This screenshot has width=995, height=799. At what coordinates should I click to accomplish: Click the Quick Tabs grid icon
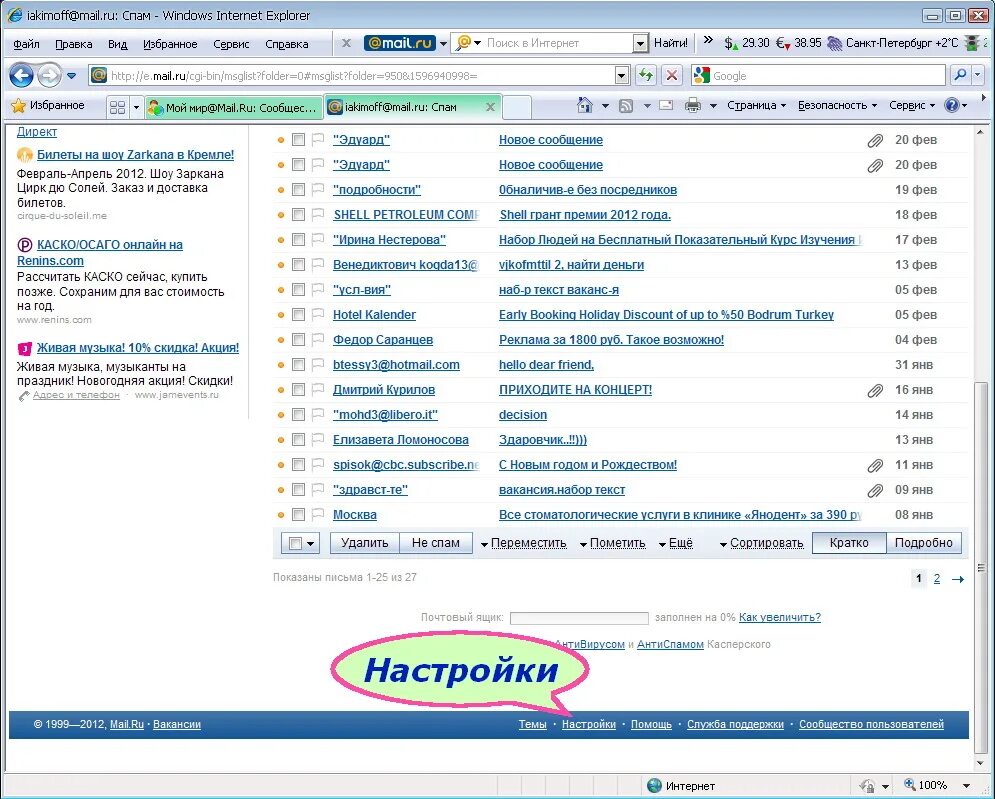[117, 107]
